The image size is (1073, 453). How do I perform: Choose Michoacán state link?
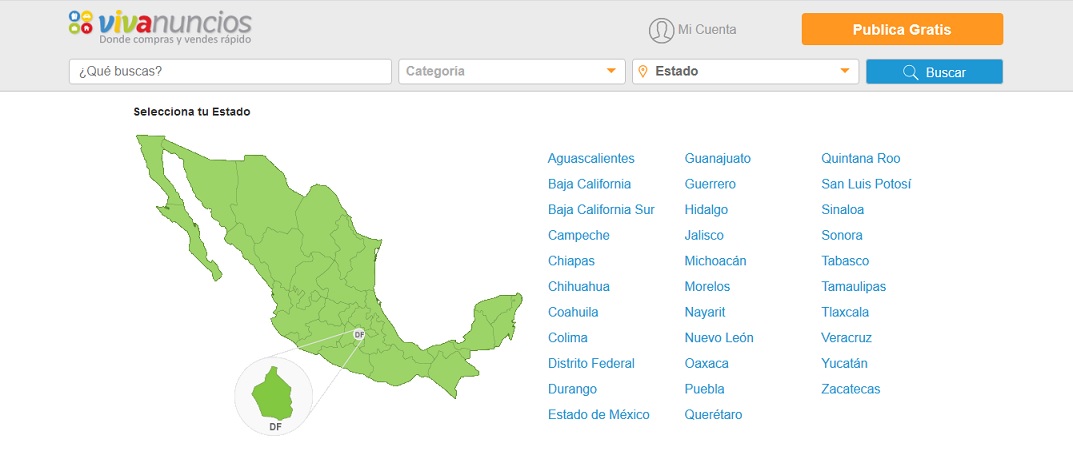point(715,261)
